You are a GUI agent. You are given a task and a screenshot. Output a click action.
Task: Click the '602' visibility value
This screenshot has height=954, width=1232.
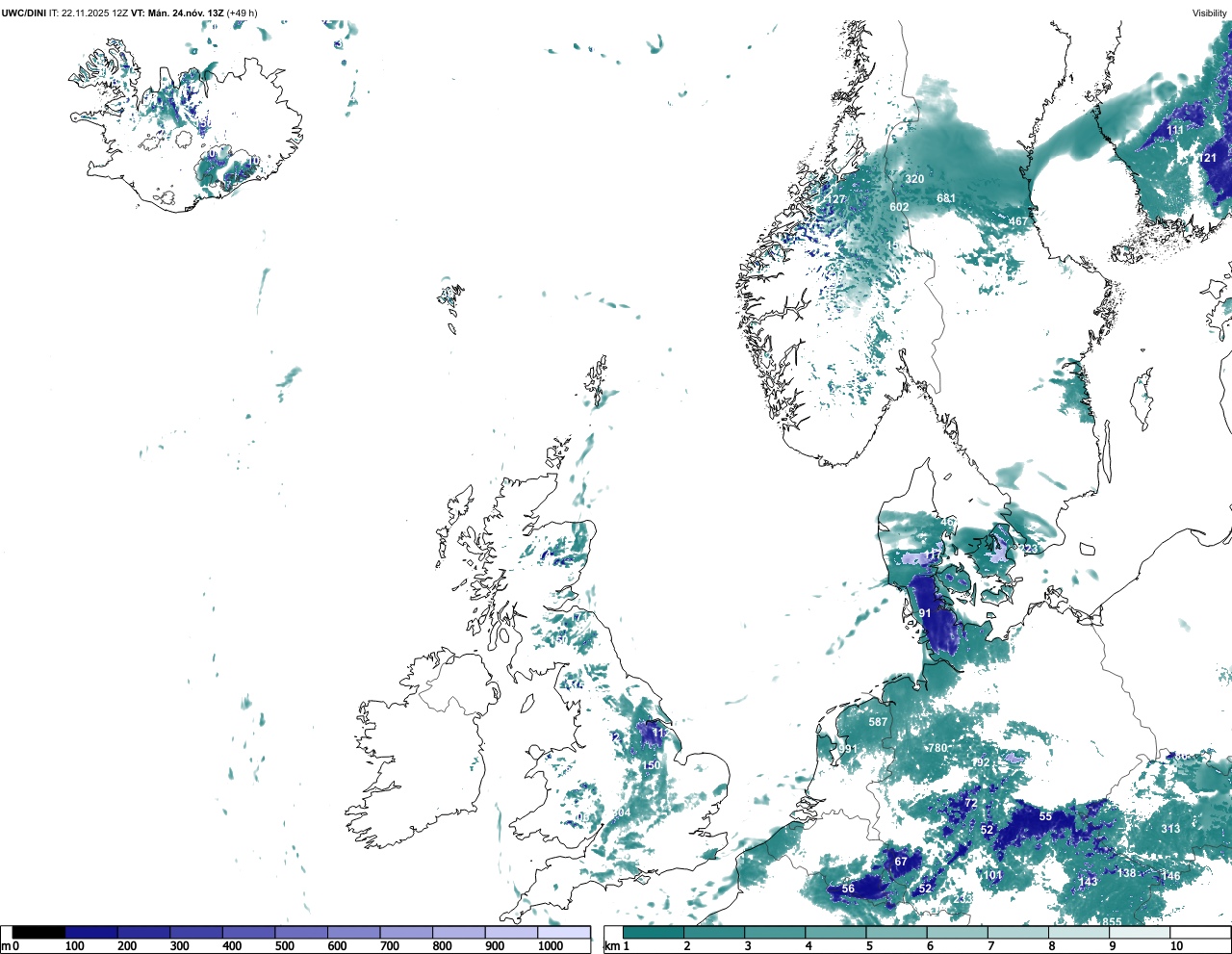pyautogui.click(x=899, y=207)
